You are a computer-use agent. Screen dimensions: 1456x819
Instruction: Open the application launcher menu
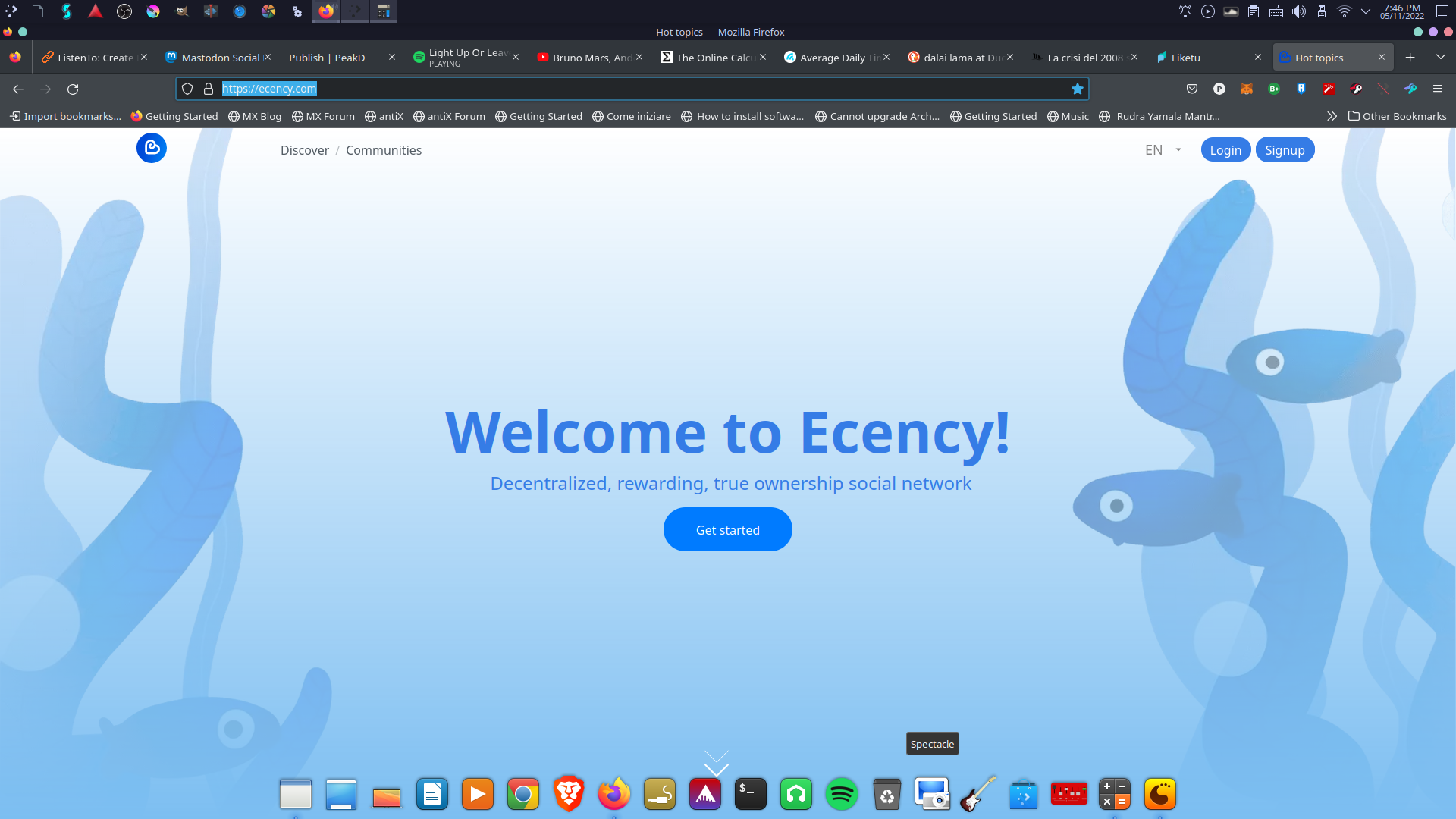coord(11,11)
